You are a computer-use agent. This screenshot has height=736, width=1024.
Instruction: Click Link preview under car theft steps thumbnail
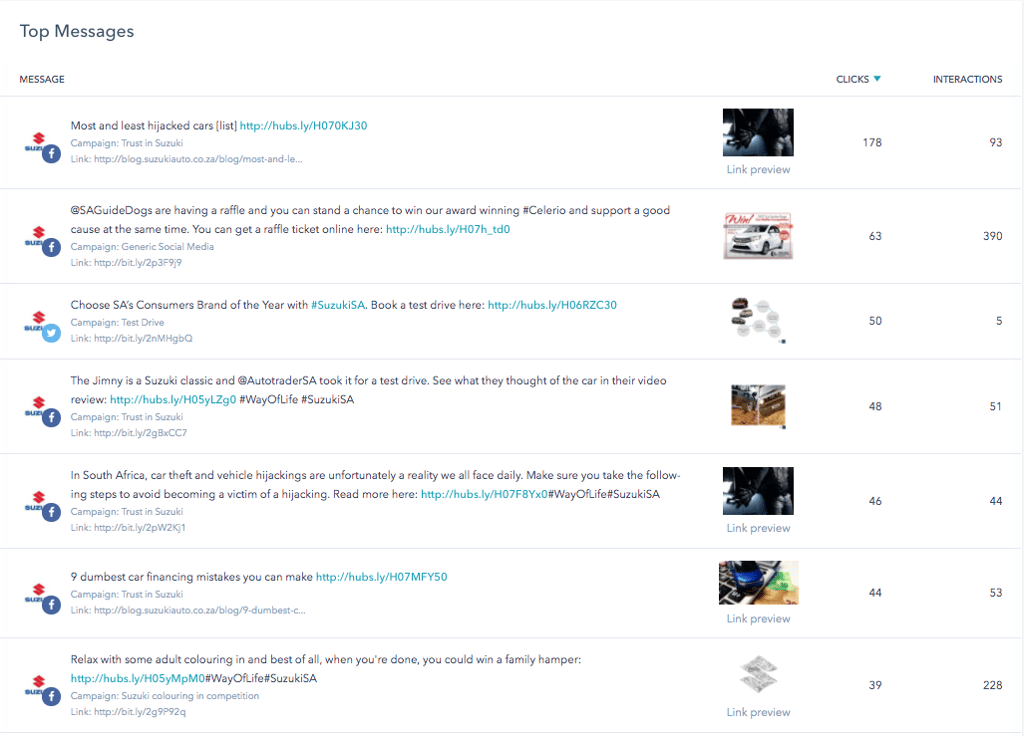click(758, 528)
